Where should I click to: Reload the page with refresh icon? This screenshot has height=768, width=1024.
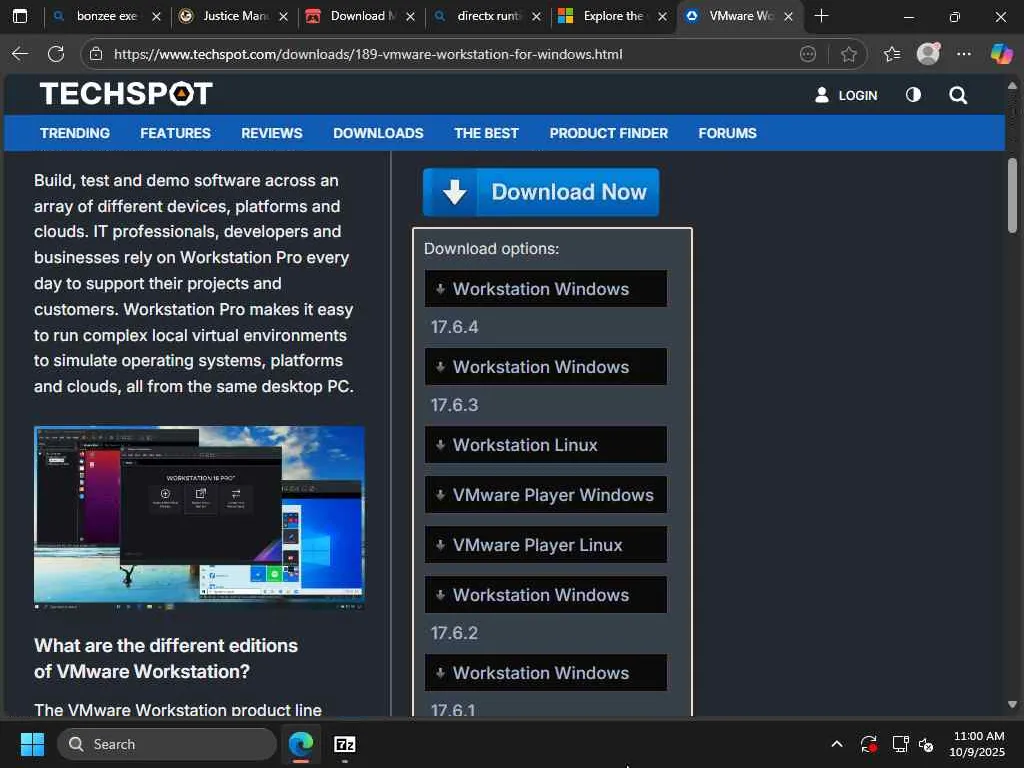pyautogui.click(x=56, y=54)
